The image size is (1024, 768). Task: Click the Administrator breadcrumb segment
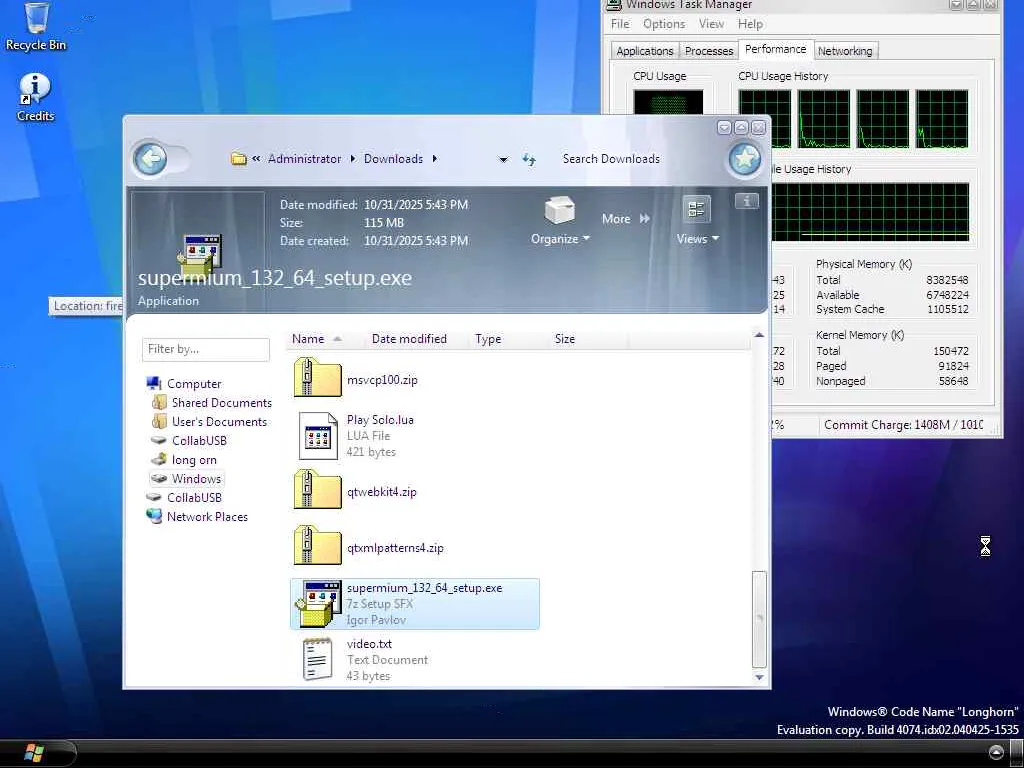coord(304,159)
